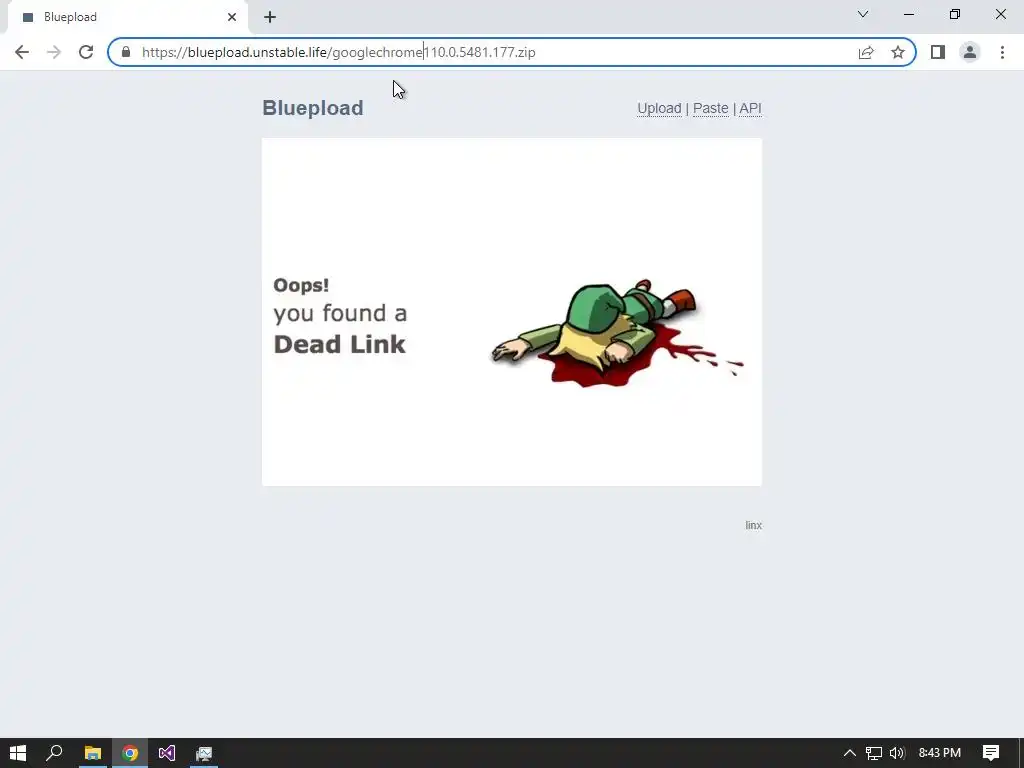Viewport: 1024px width, 768px height.
Task: Open the taskbar app beside Visual Studio
Action: point(204,753)
